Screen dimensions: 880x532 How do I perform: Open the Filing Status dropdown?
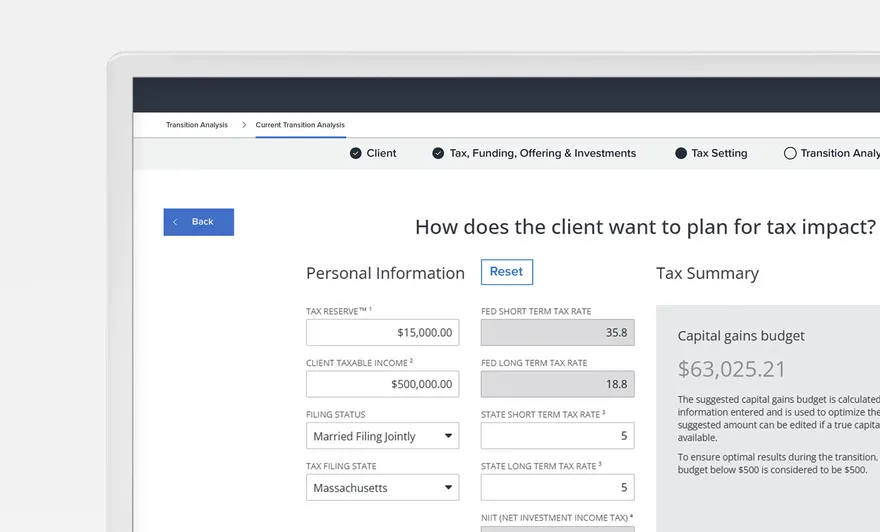point(382,435)
